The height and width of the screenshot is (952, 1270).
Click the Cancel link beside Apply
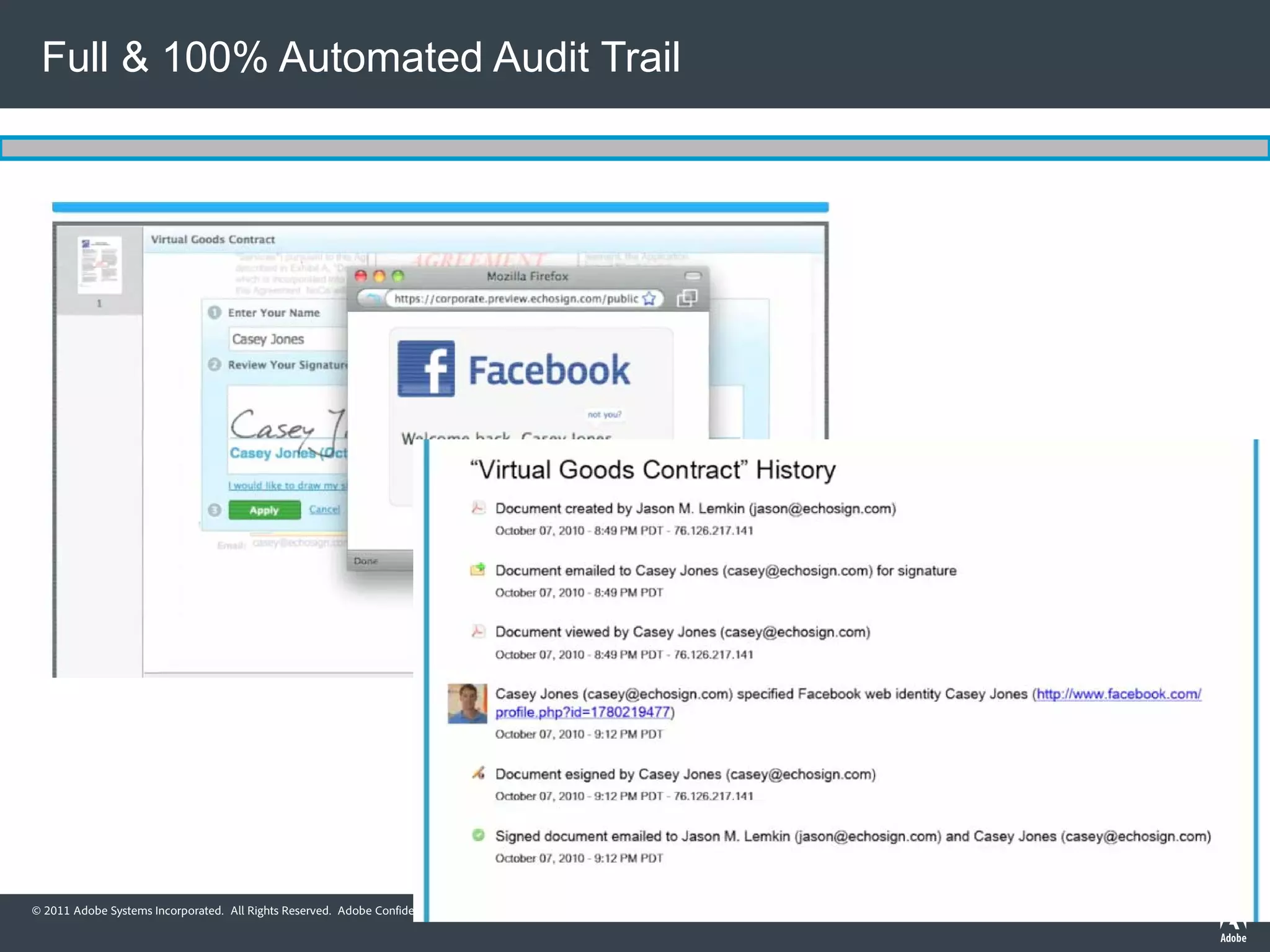324,509
